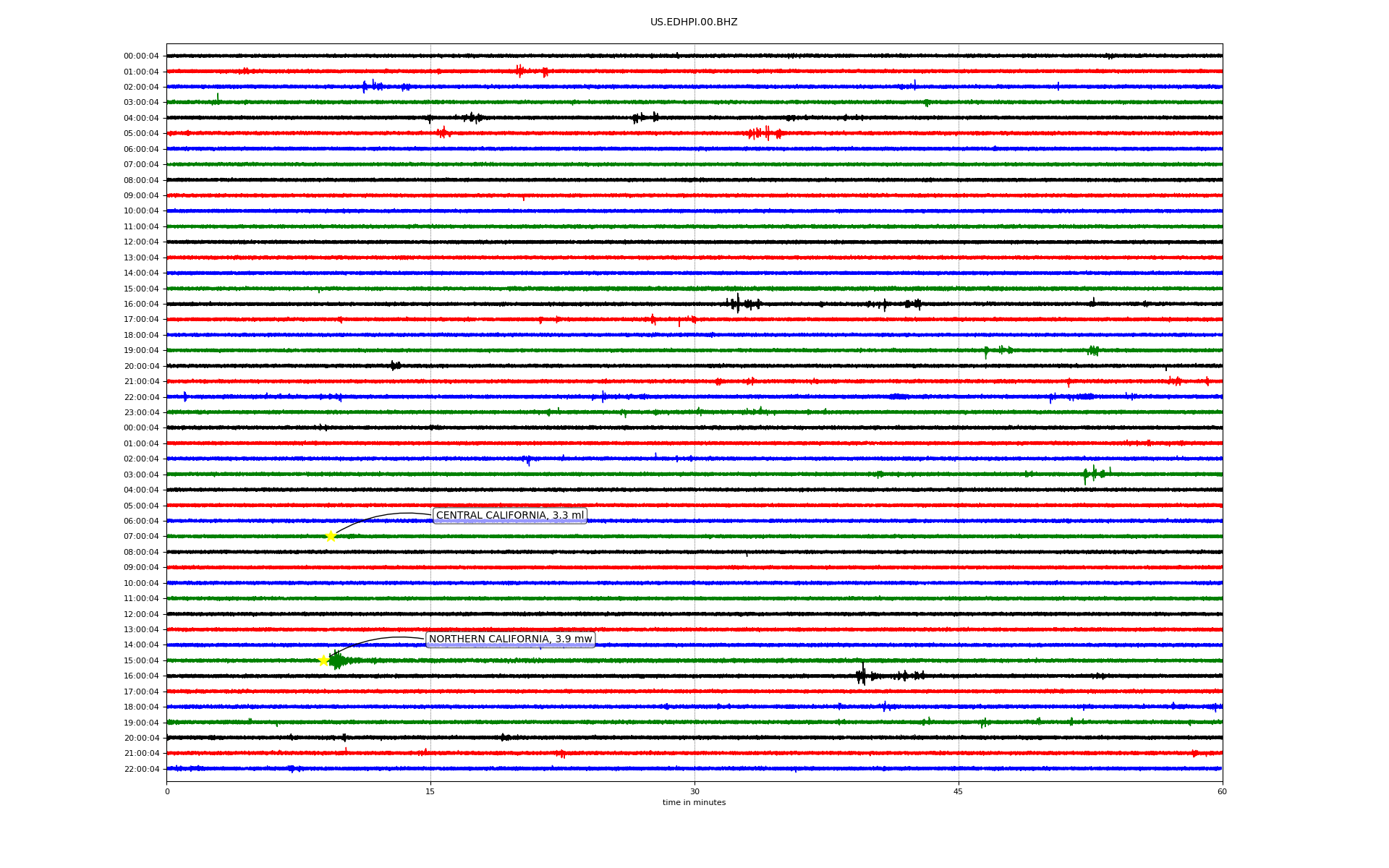The height and width of the screenshot is (868, 1389).
Task: Click the topmost 00:00:04 row label
Action: coord(141,56)
